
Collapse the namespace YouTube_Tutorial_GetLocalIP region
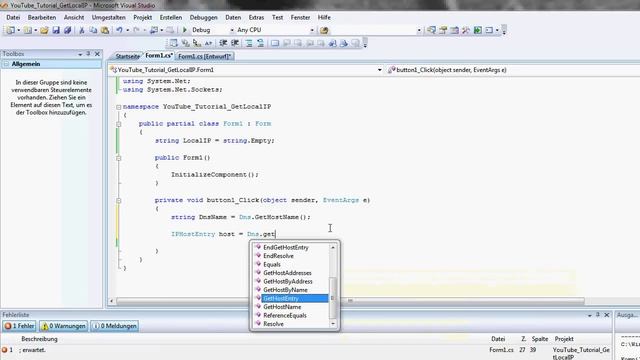point(118,107)
